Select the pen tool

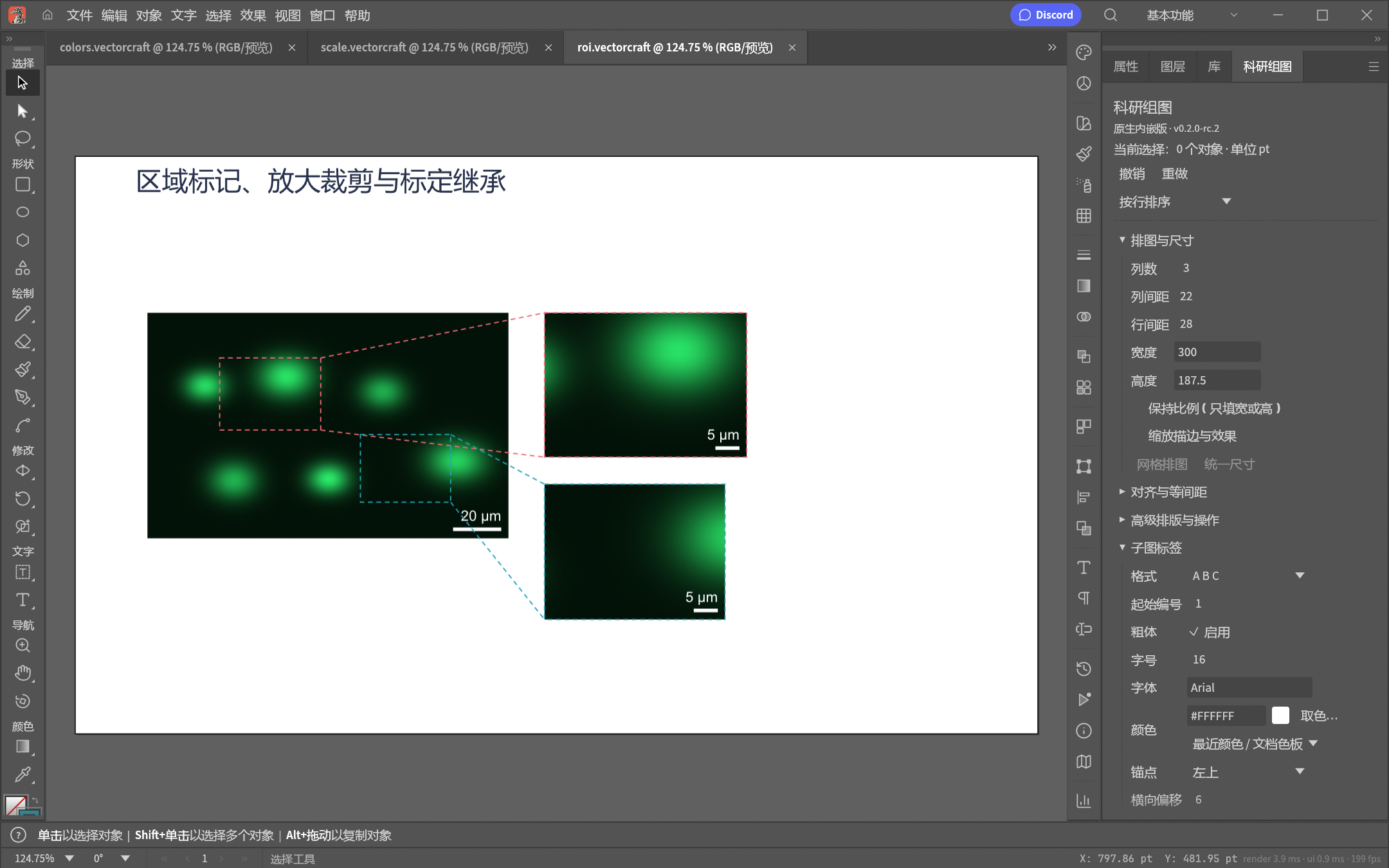click(x=23, y=397)
